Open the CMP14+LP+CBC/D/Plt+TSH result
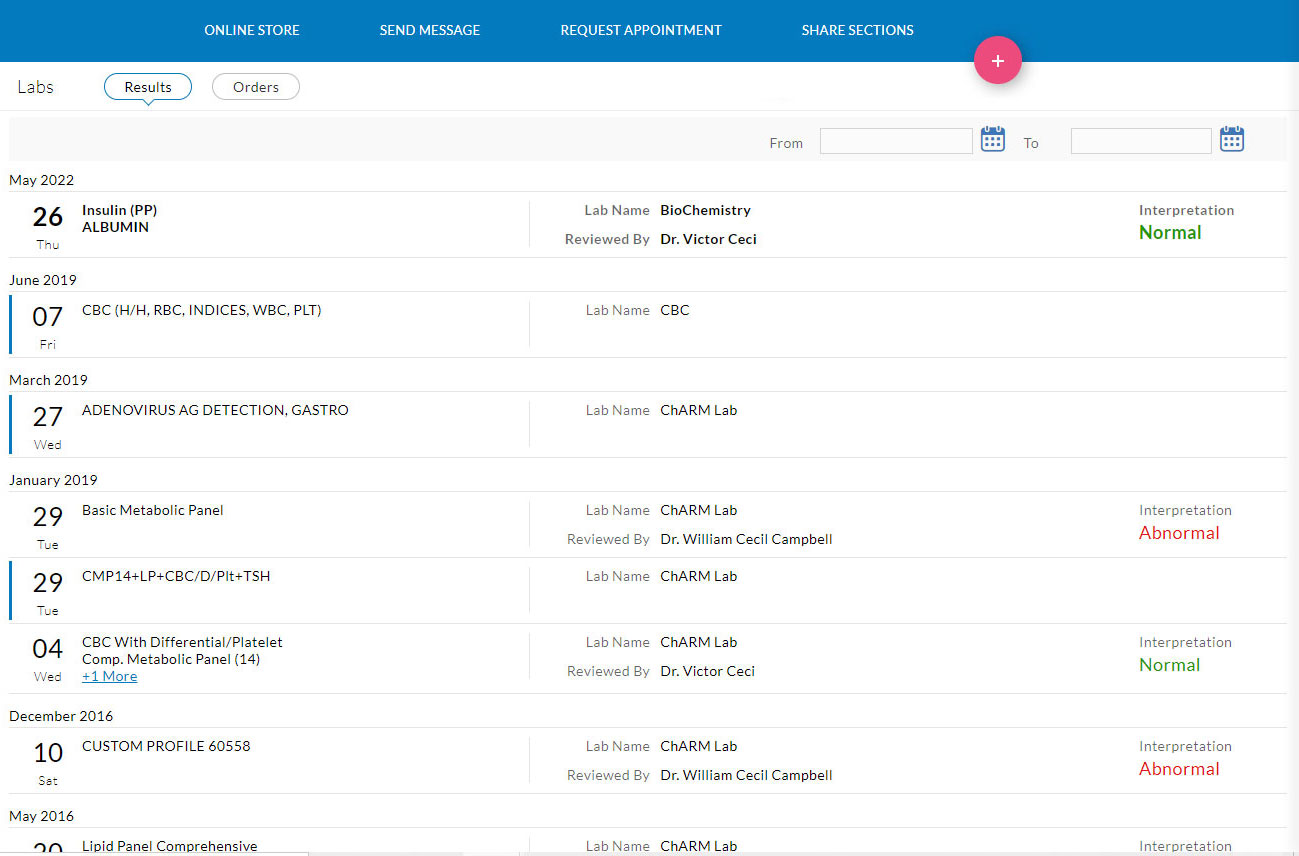Viewport: 1299px width, 856px height. pyautogui.click(x=176, y=576)
